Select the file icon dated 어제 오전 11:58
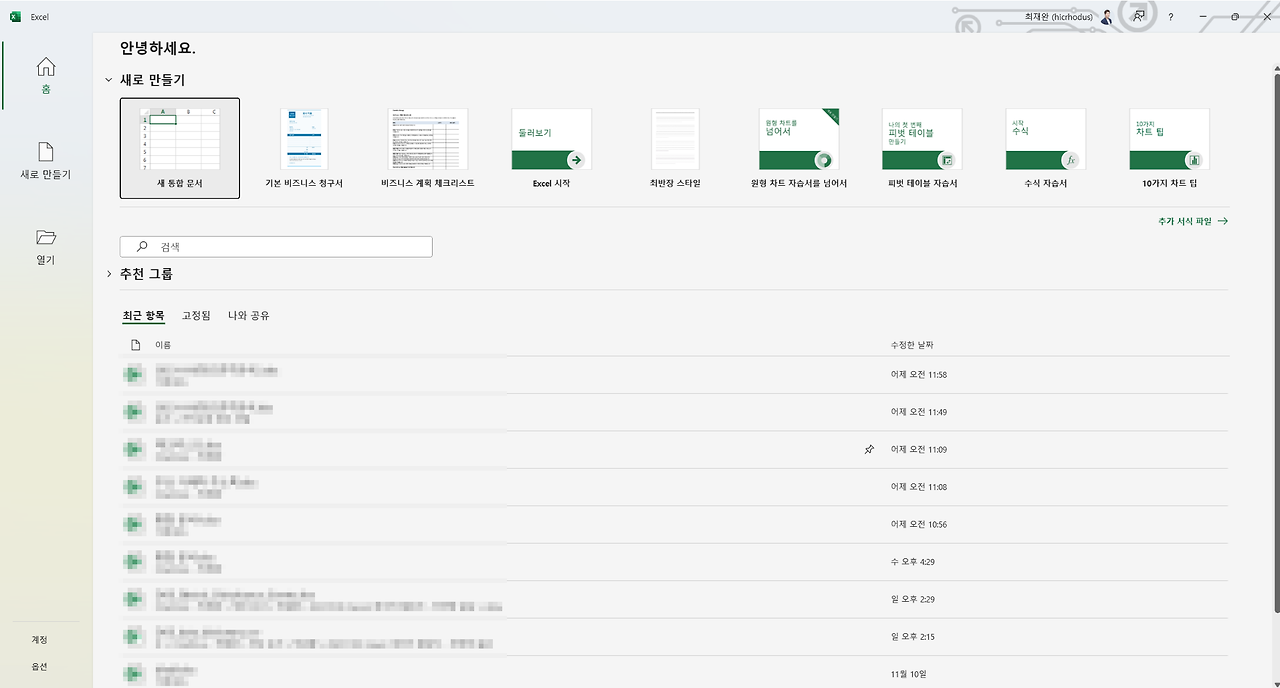Image resolution: width=1280 pixels, height=688 pixels. [x=133, y=375]
